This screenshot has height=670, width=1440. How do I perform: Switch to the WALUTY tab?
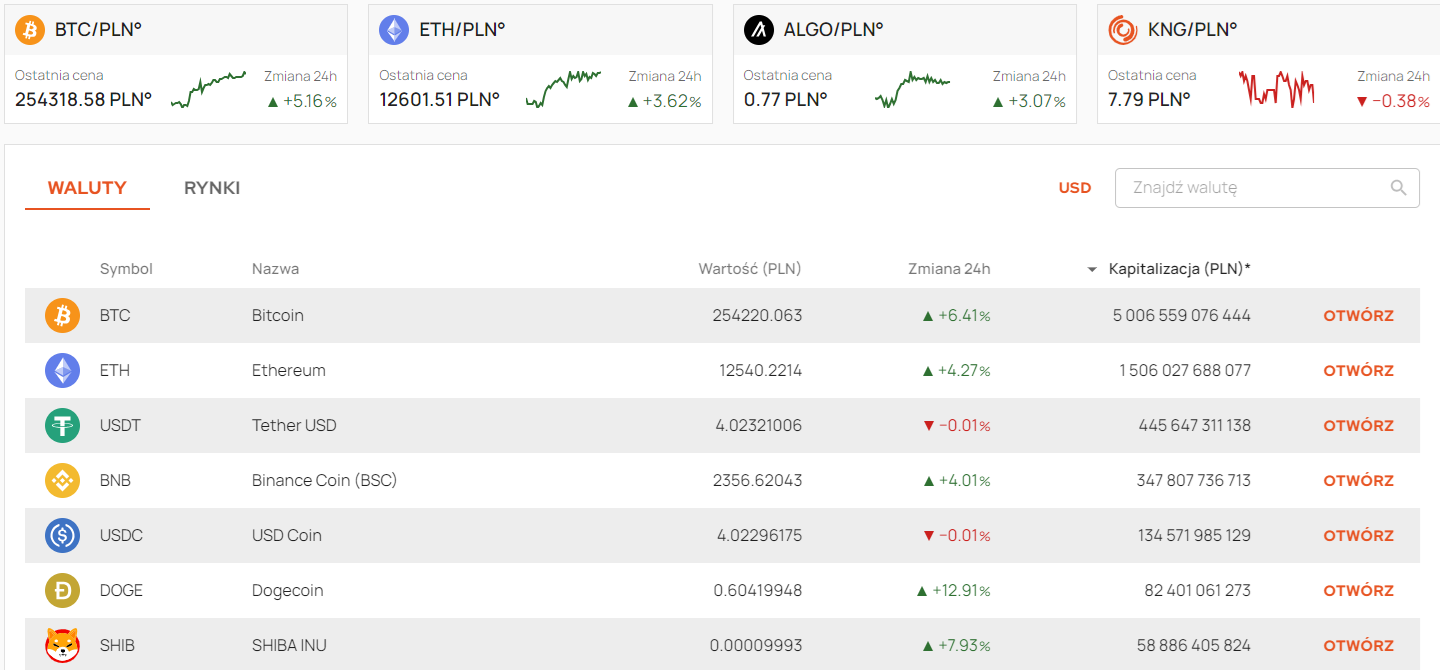click(87, 188)
